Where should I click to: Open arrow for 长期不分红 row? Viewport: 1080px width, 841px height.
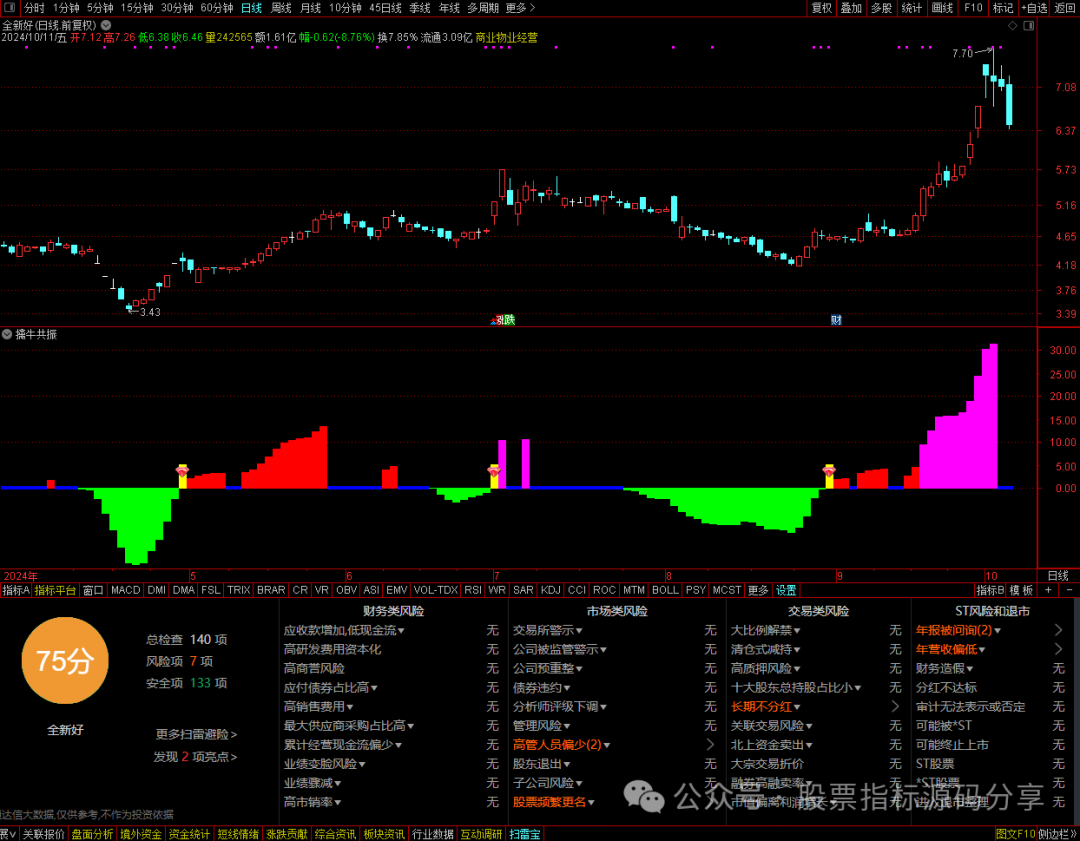895,706
